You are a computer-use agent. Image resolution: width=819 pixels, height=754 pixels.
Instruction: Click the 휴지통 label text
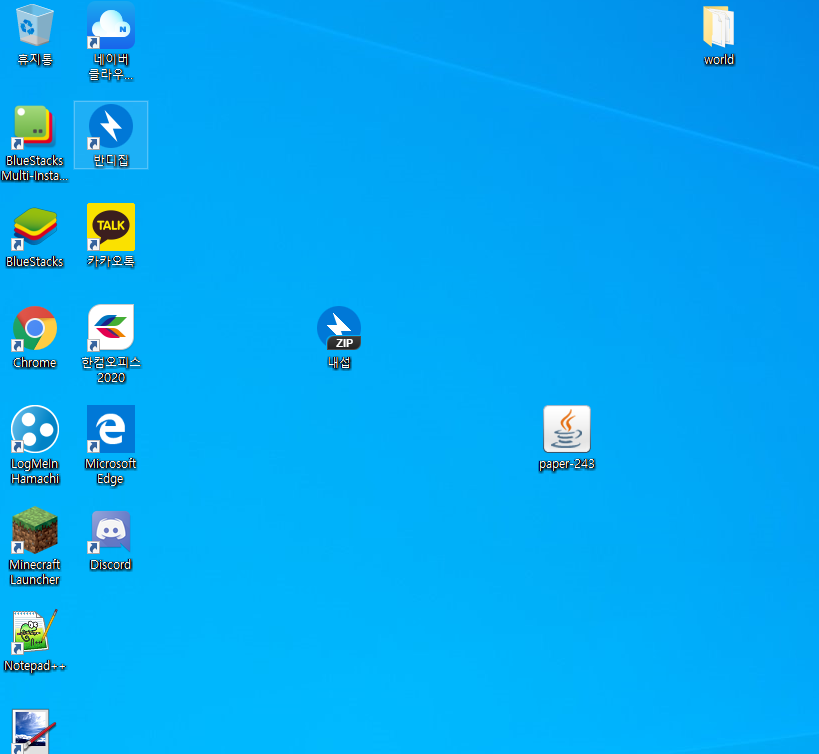click(x=35, y=60)
